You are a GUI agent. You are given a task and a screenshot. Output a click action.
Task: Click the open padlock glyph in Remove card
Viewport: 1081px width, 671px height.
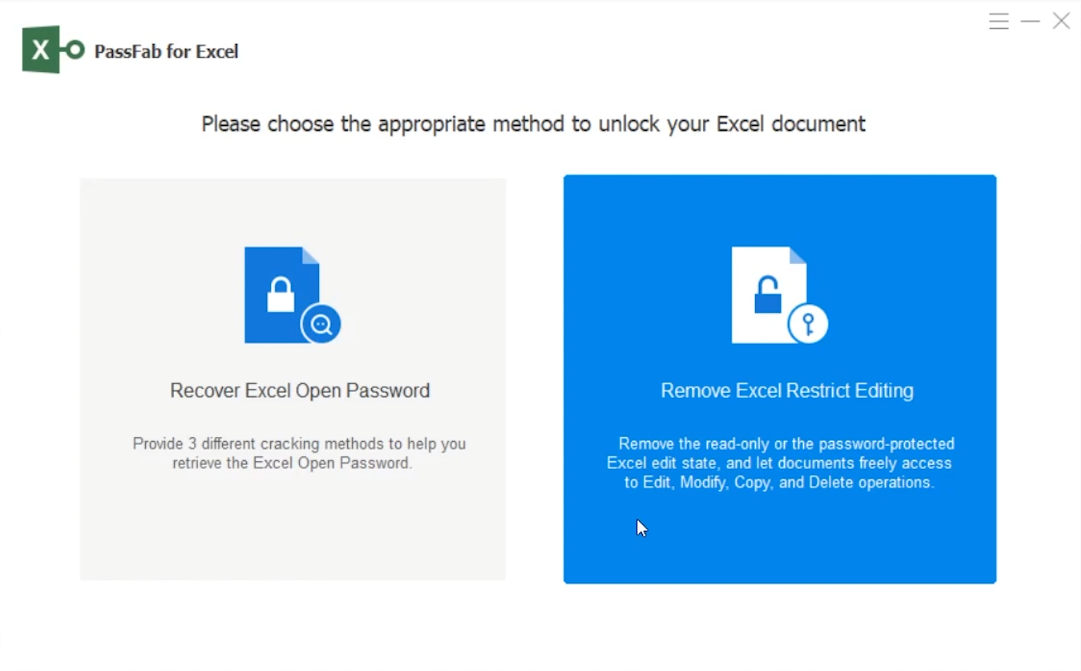click(x=767, y=295)
